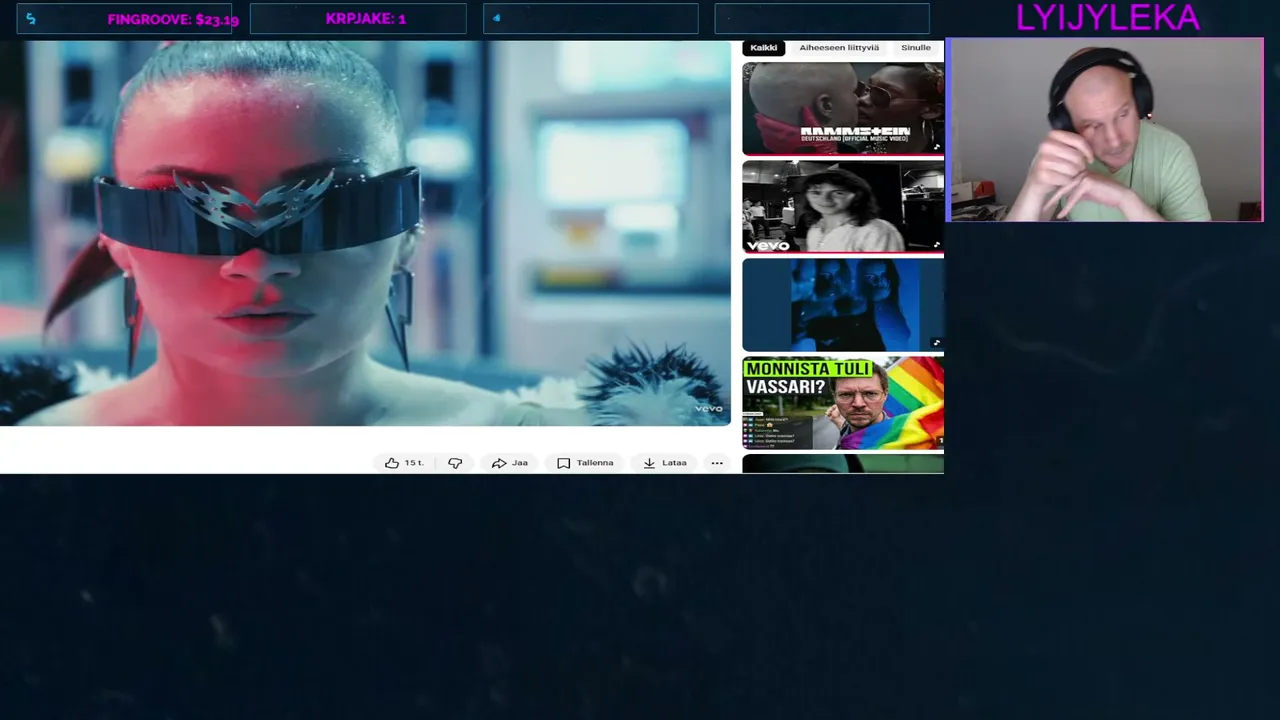Open the blue-tinted recommended video thumbnail
Viewport: 1280px width, 720px height.
843,304
